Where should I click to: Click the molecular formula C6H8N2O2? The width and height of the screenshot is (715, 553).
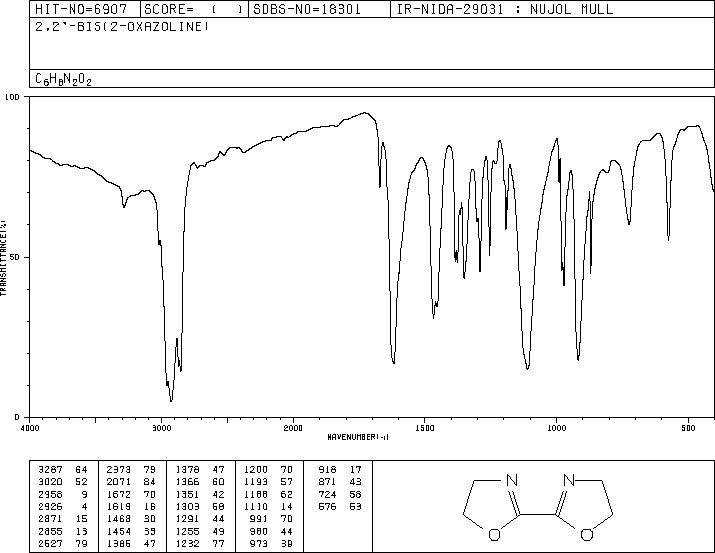tap(63, 79)
